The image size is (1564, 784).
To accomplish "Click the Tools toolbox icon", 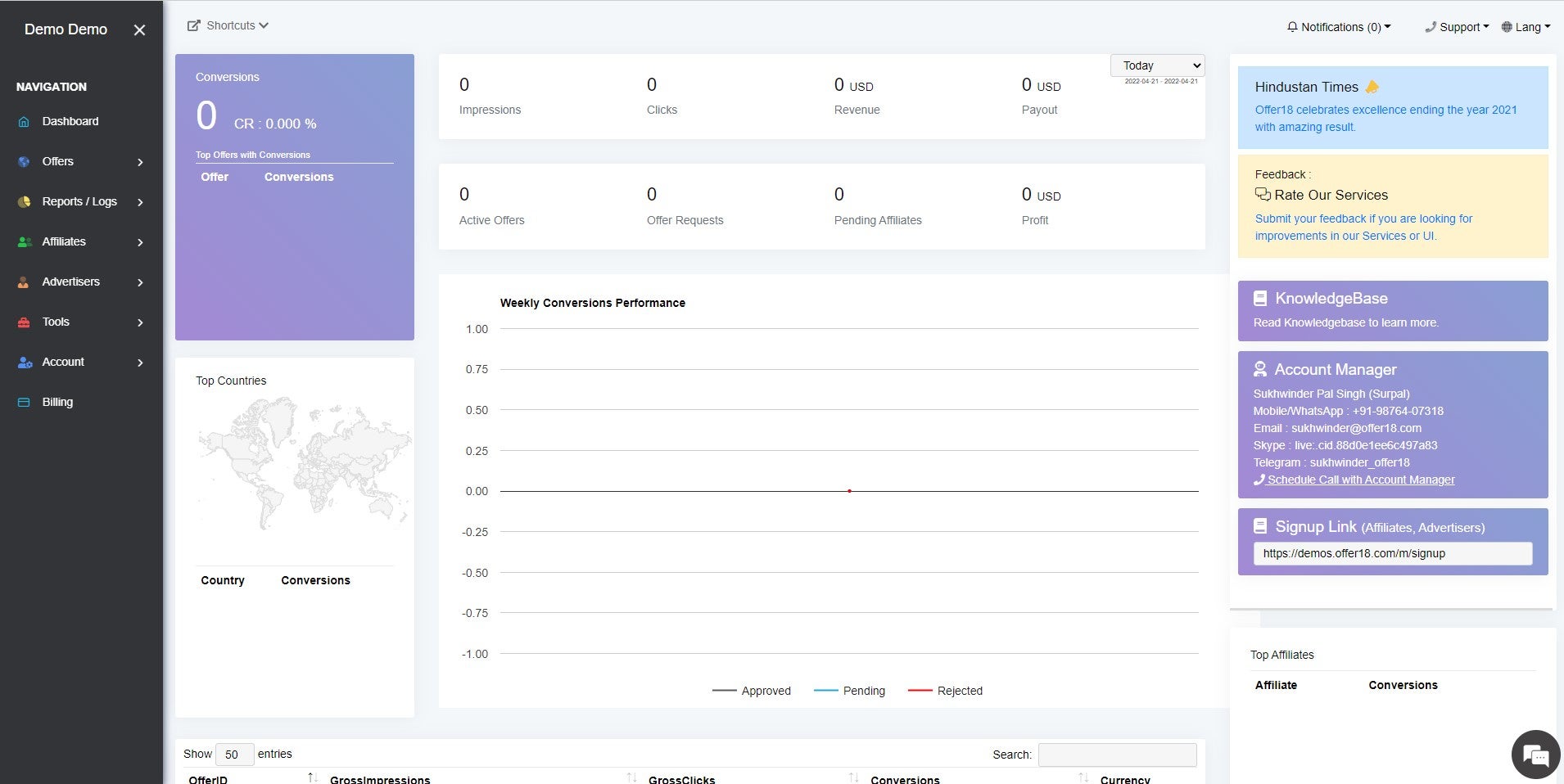I will click(24, 322).
